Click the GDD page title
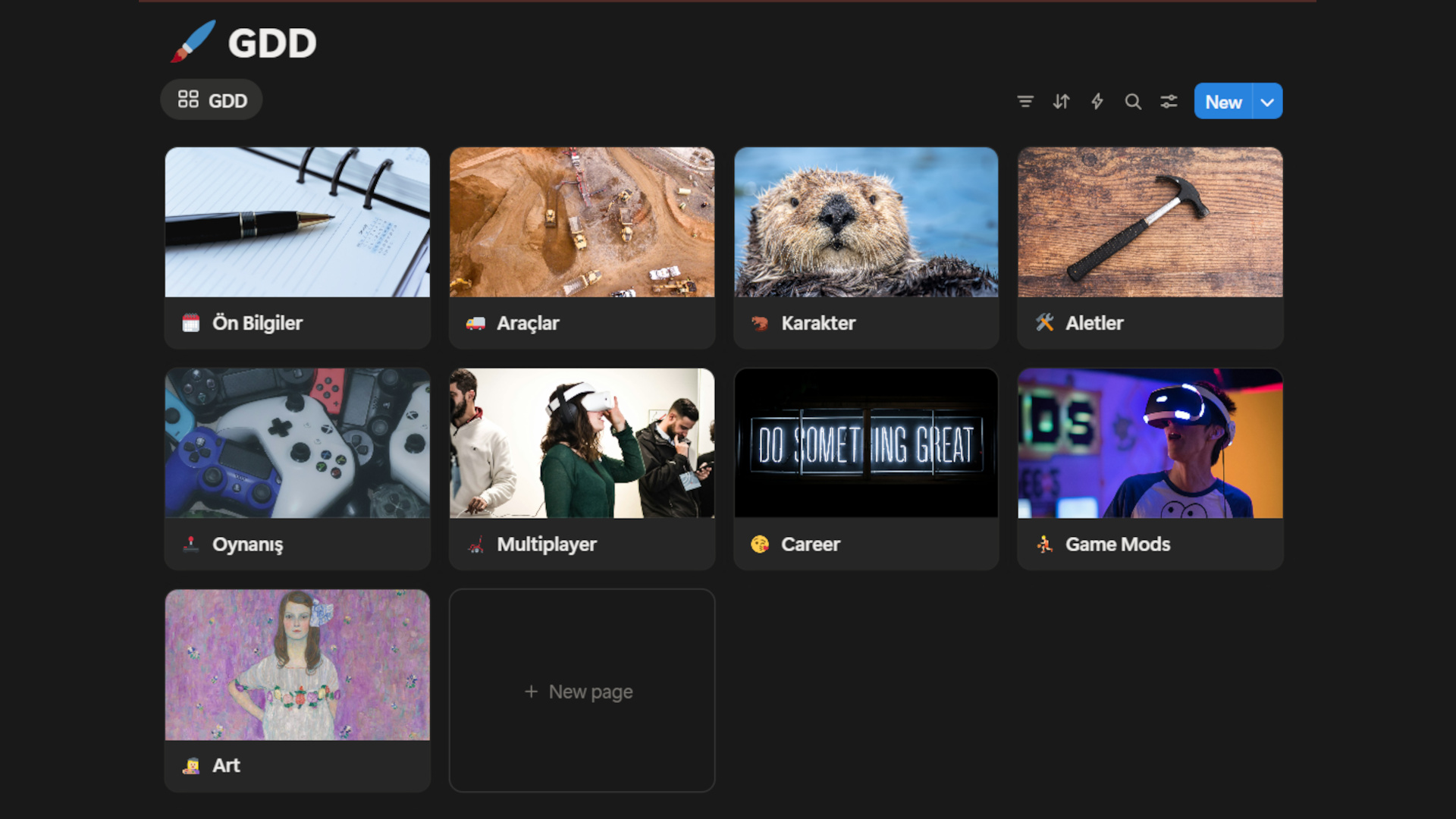The width and height of the screenshot is (1456, 819). (x=271, y=43)
